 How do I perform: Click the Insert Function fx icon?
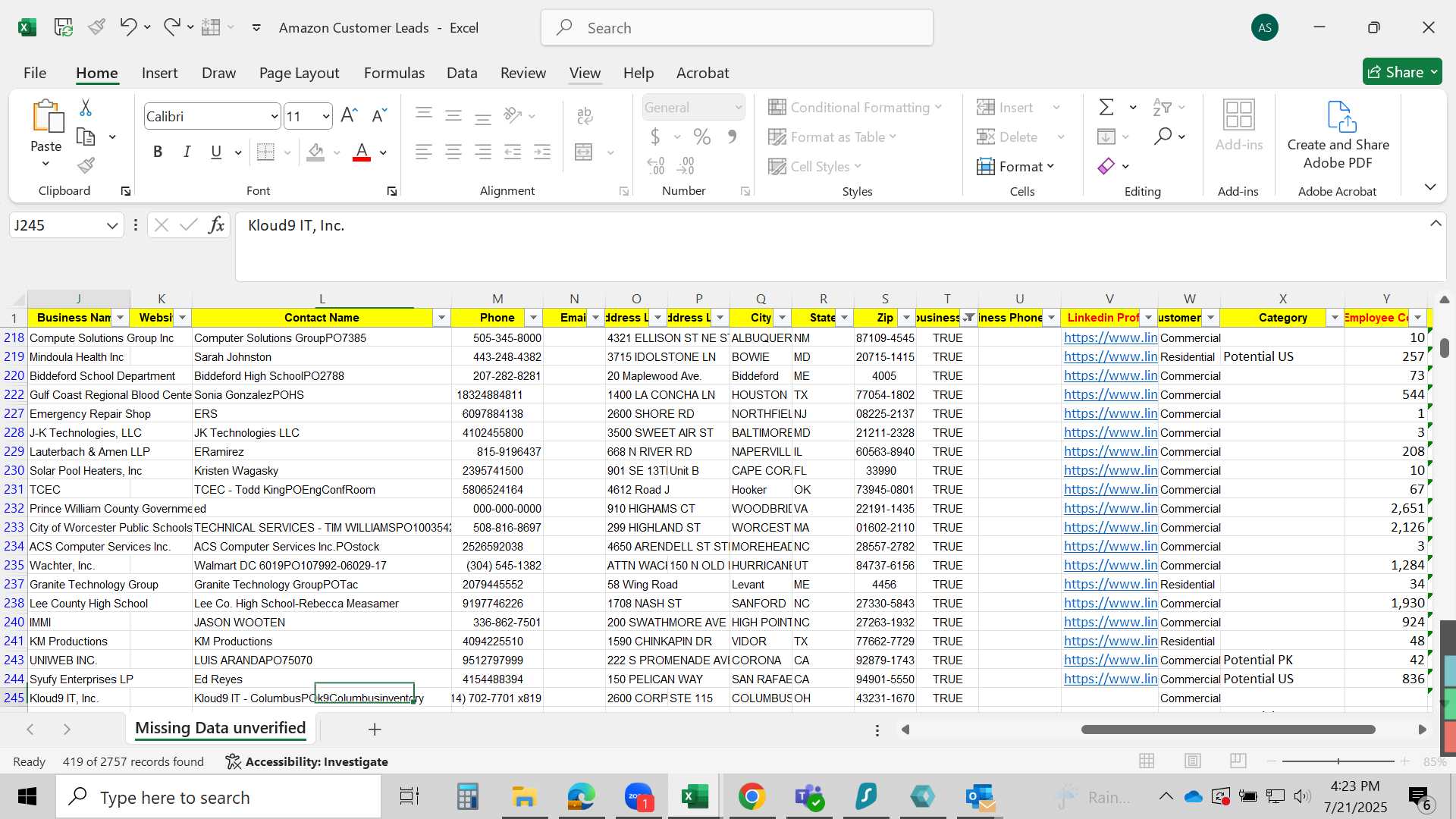tap(216, 225)
